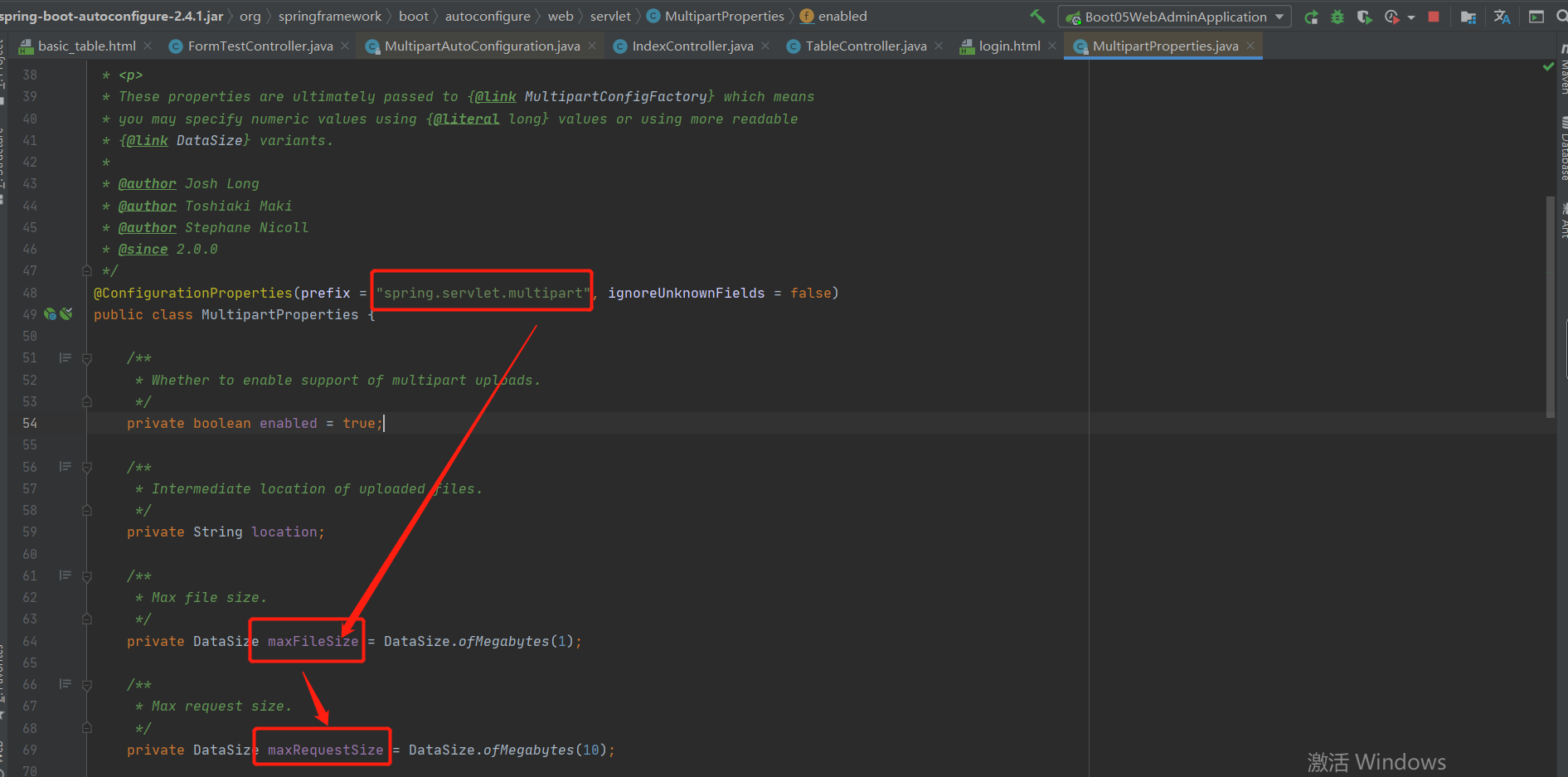Open the Database tool window tab
Screen dimensions: 1568x777
pos(1562,149)
